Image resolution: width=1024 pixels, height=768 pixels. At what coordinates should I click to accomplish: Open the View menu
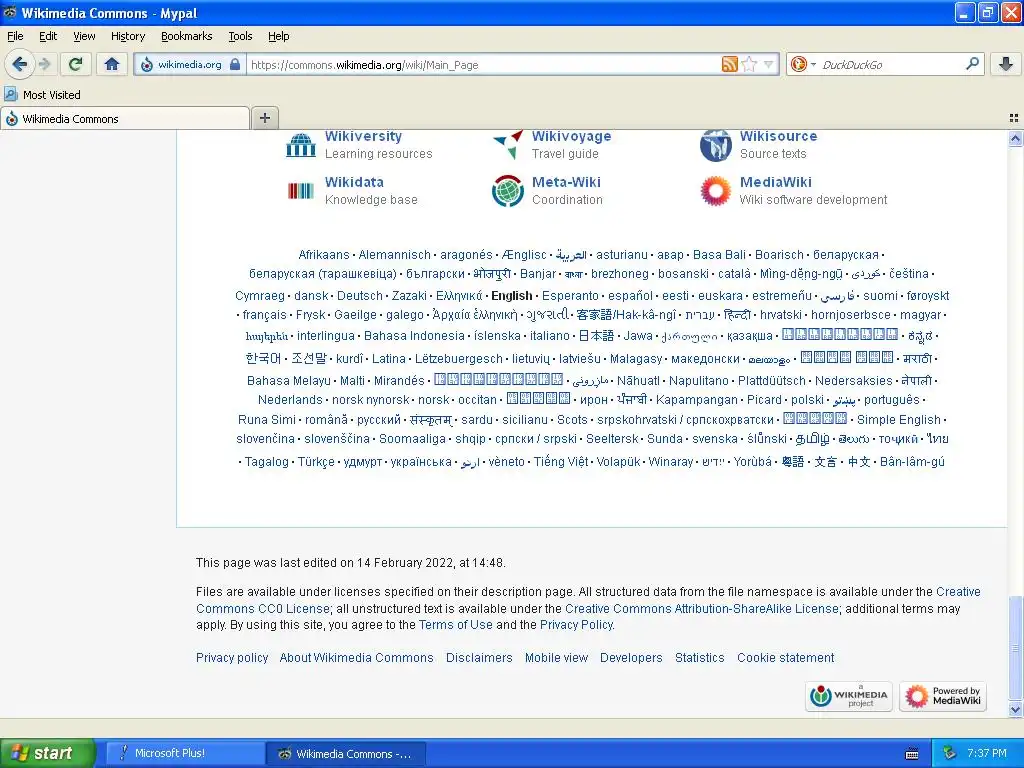coord(84,36)
